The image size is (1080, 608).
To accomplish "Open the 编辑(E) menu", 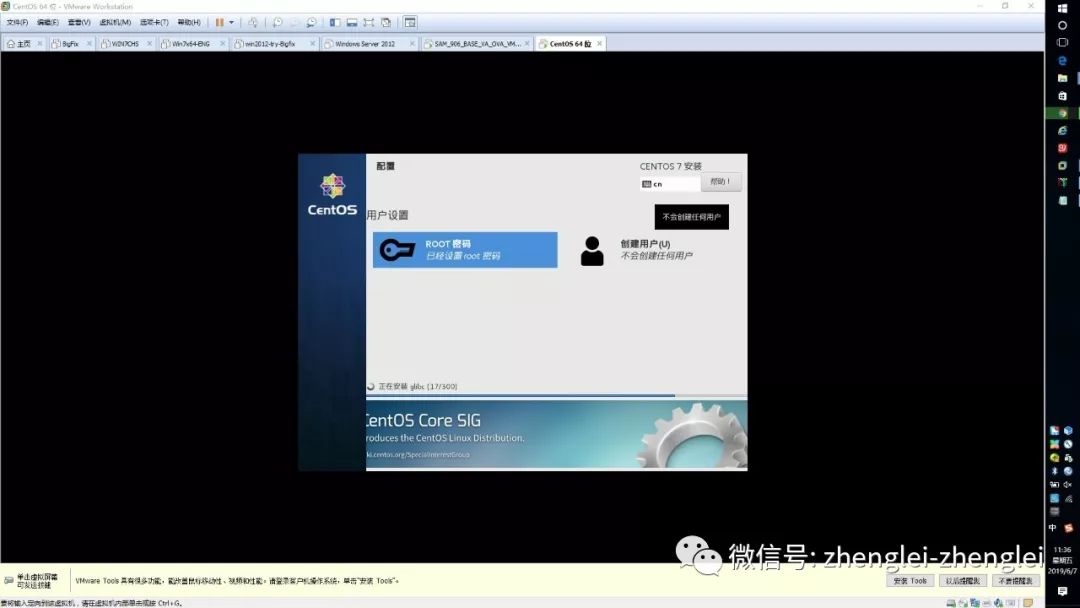I will [48, 23].
